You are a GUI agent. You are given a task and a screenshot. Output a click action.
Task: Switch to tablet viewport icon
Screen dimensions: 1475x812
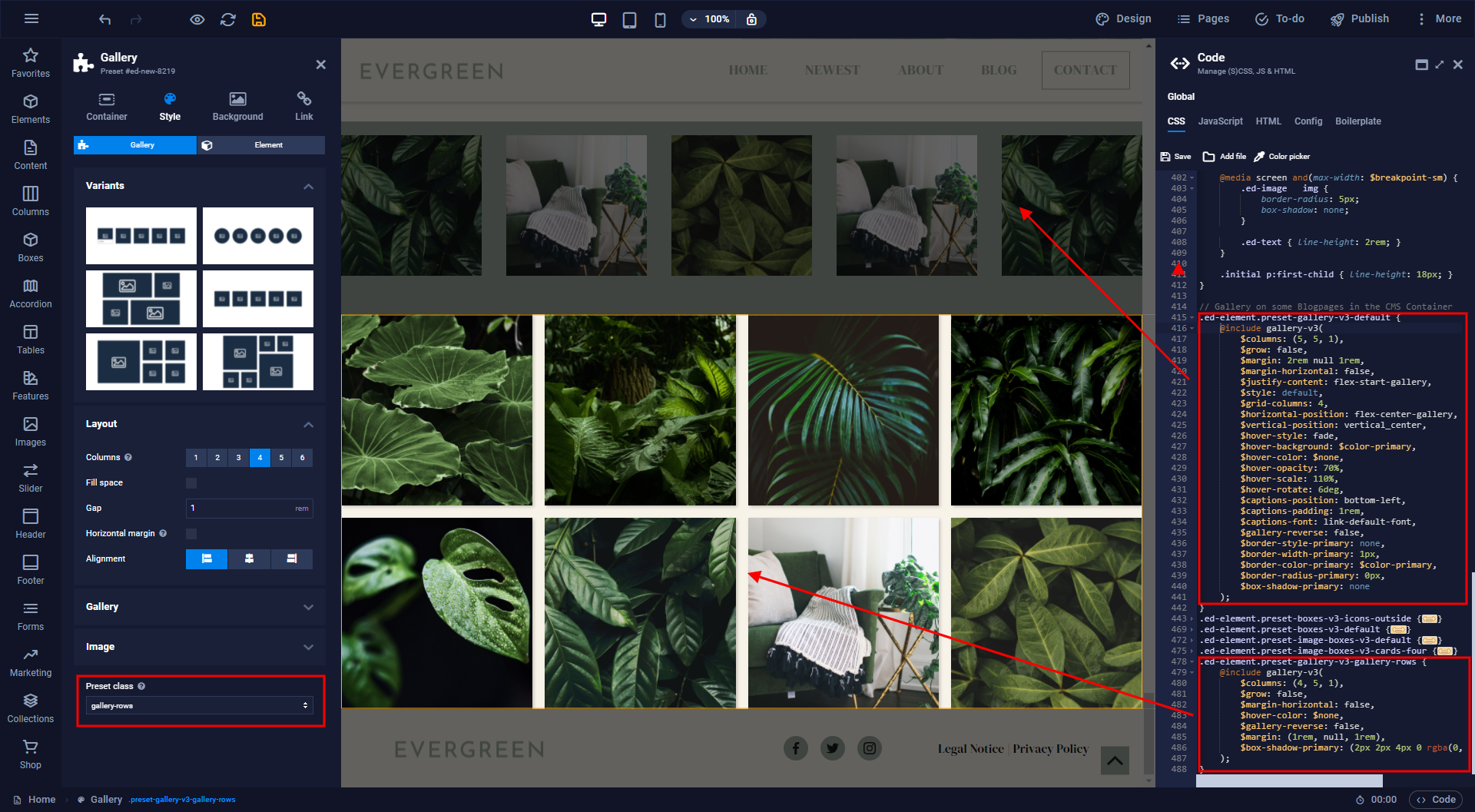(x=629, y=19)
